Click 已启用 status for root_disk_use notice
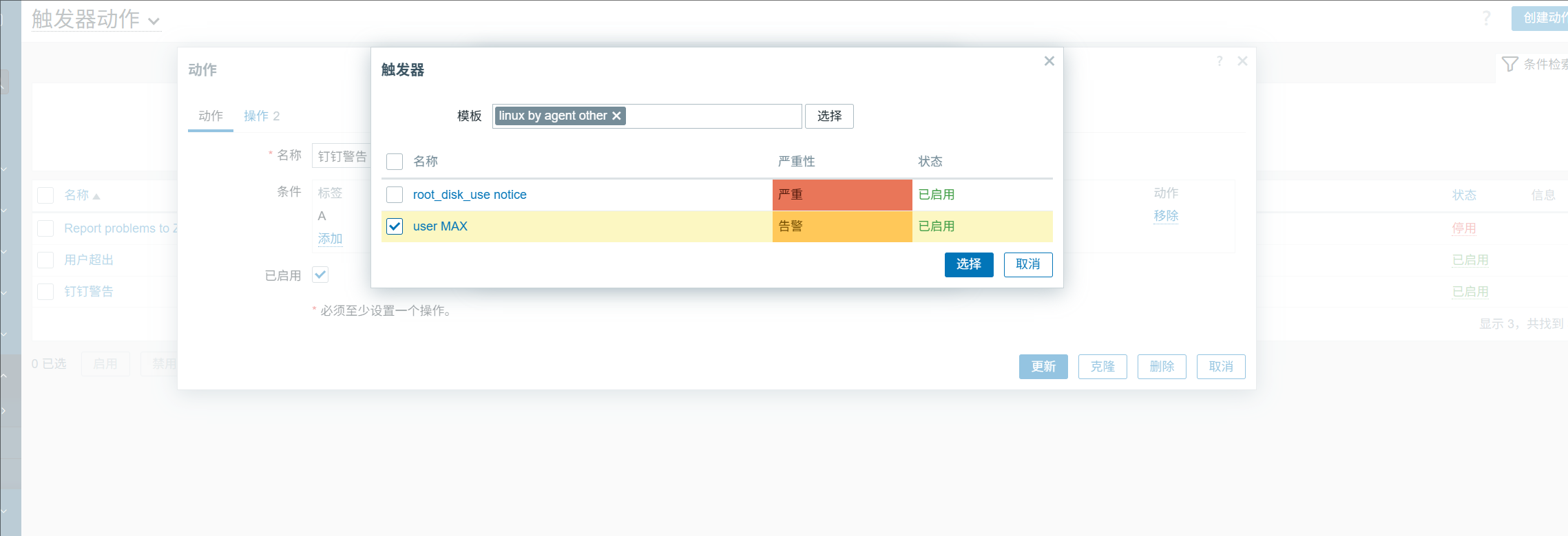This screenshot has height=536, width=1568. [937, 195]
